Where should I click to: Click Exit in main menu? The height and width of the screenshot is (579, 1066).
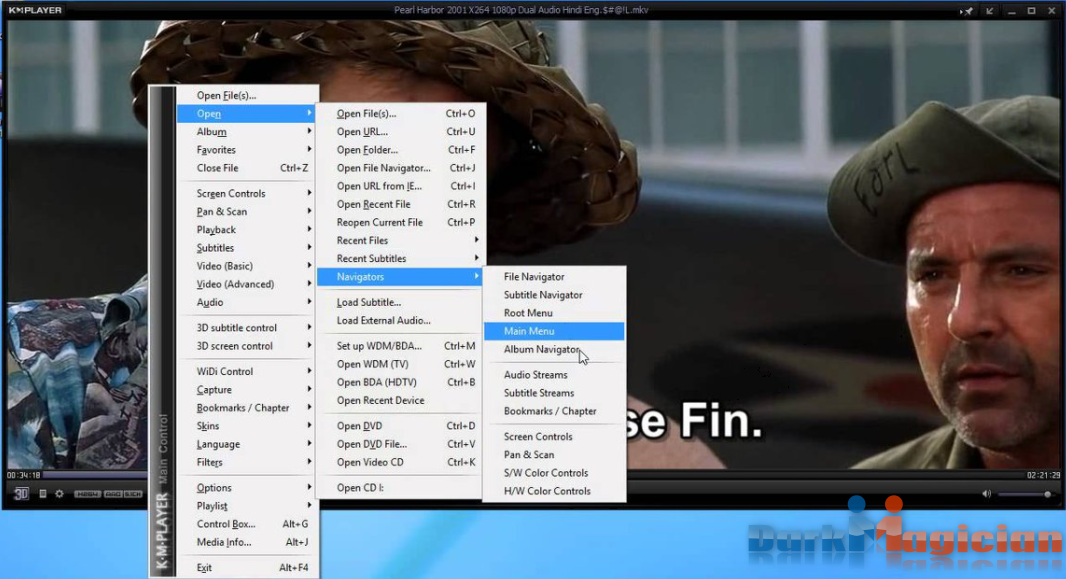tap(247, 567)
